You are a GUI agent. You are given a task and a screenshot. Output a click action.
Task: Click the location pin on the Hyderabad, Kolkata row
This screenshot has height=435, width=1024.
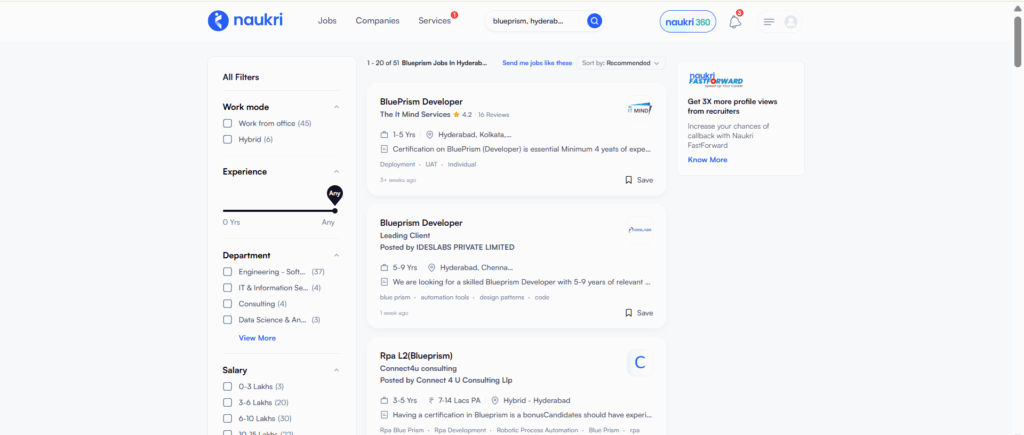(x=430, y=135)
